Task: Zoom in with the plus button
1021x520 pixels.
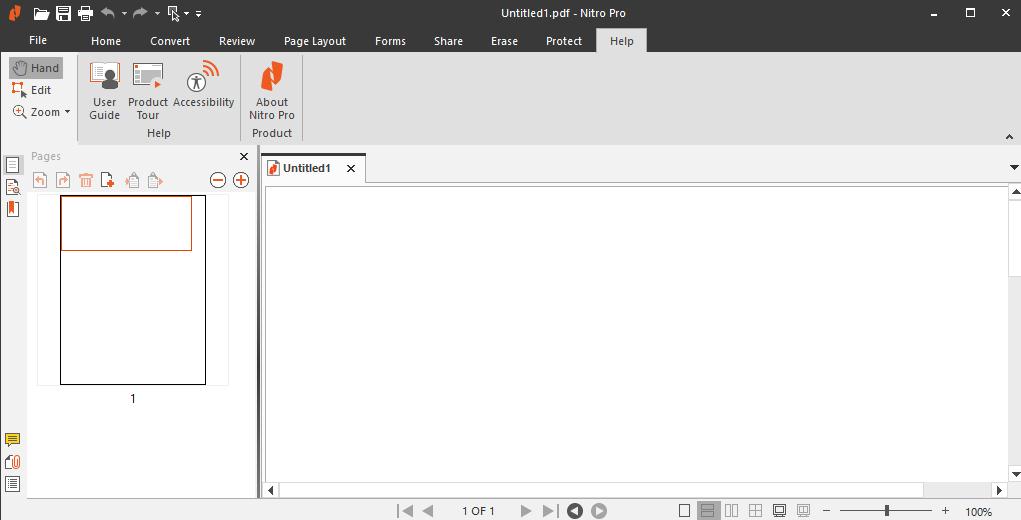Action: [946, 511]
